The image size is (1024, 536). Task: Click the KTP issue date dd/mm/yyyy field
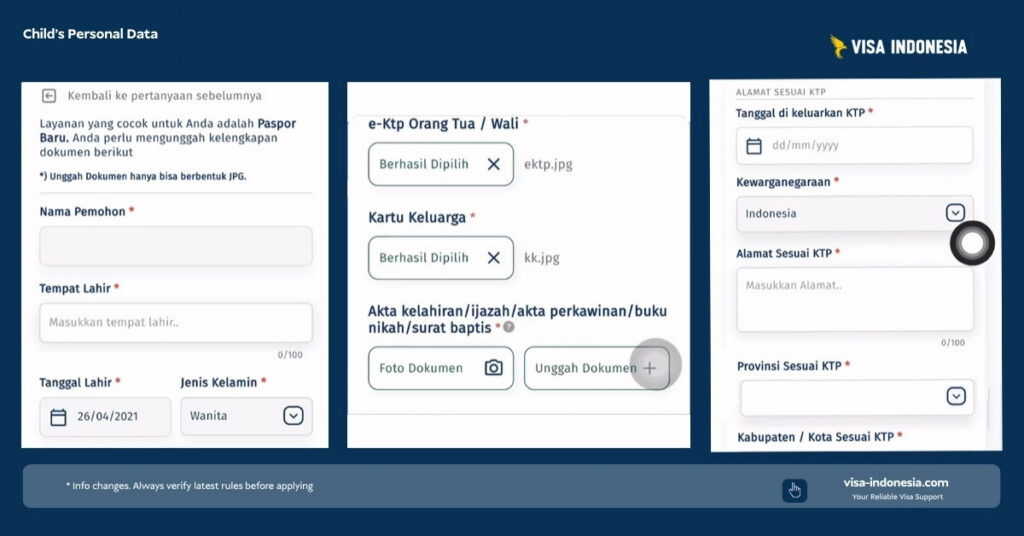tap(854, 145)
